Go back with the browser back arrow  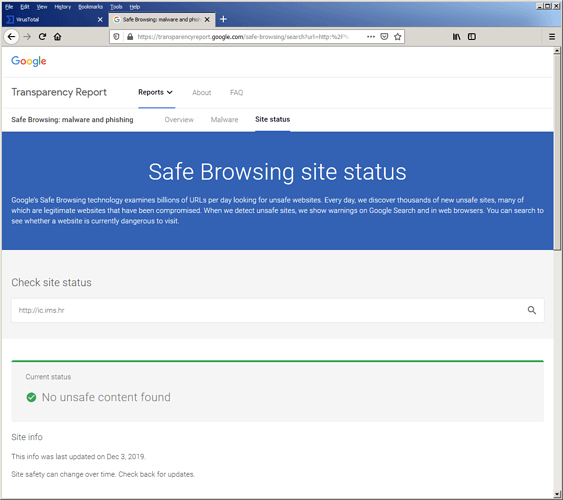tap(11, 37)
